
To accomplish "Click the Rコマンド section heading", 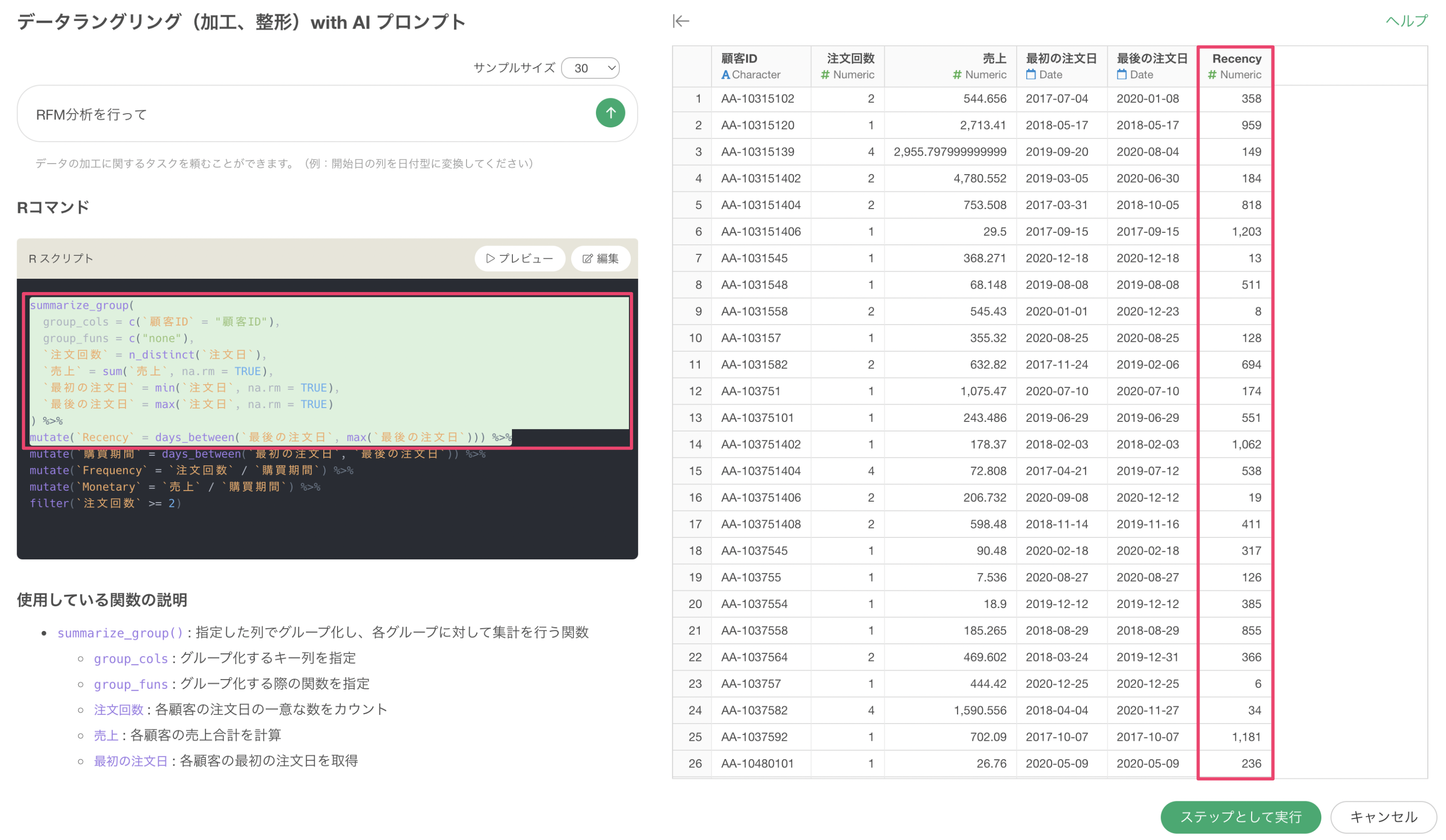I will [53, 208].
